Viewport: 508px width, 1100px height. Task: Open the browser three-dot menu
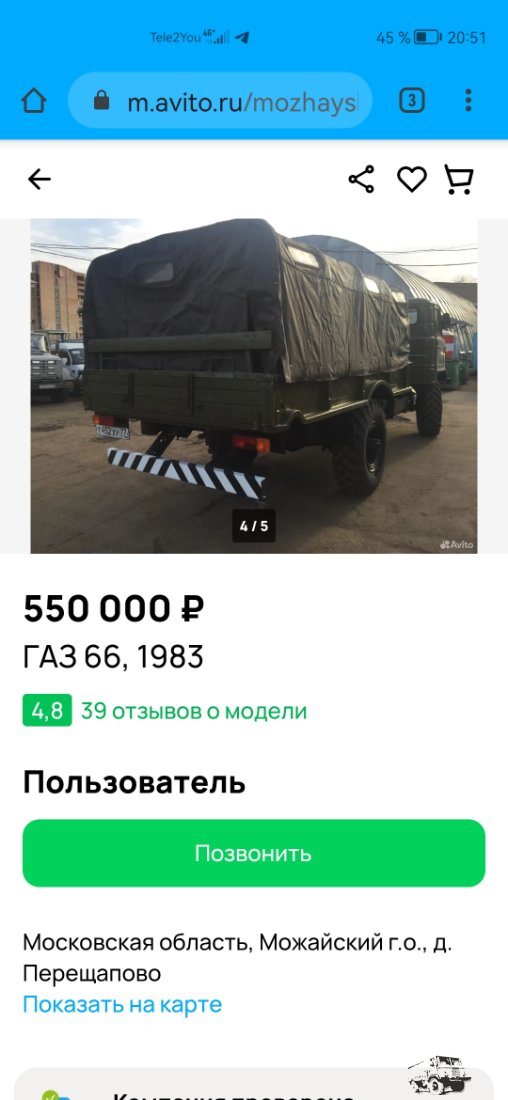[468, 100]
